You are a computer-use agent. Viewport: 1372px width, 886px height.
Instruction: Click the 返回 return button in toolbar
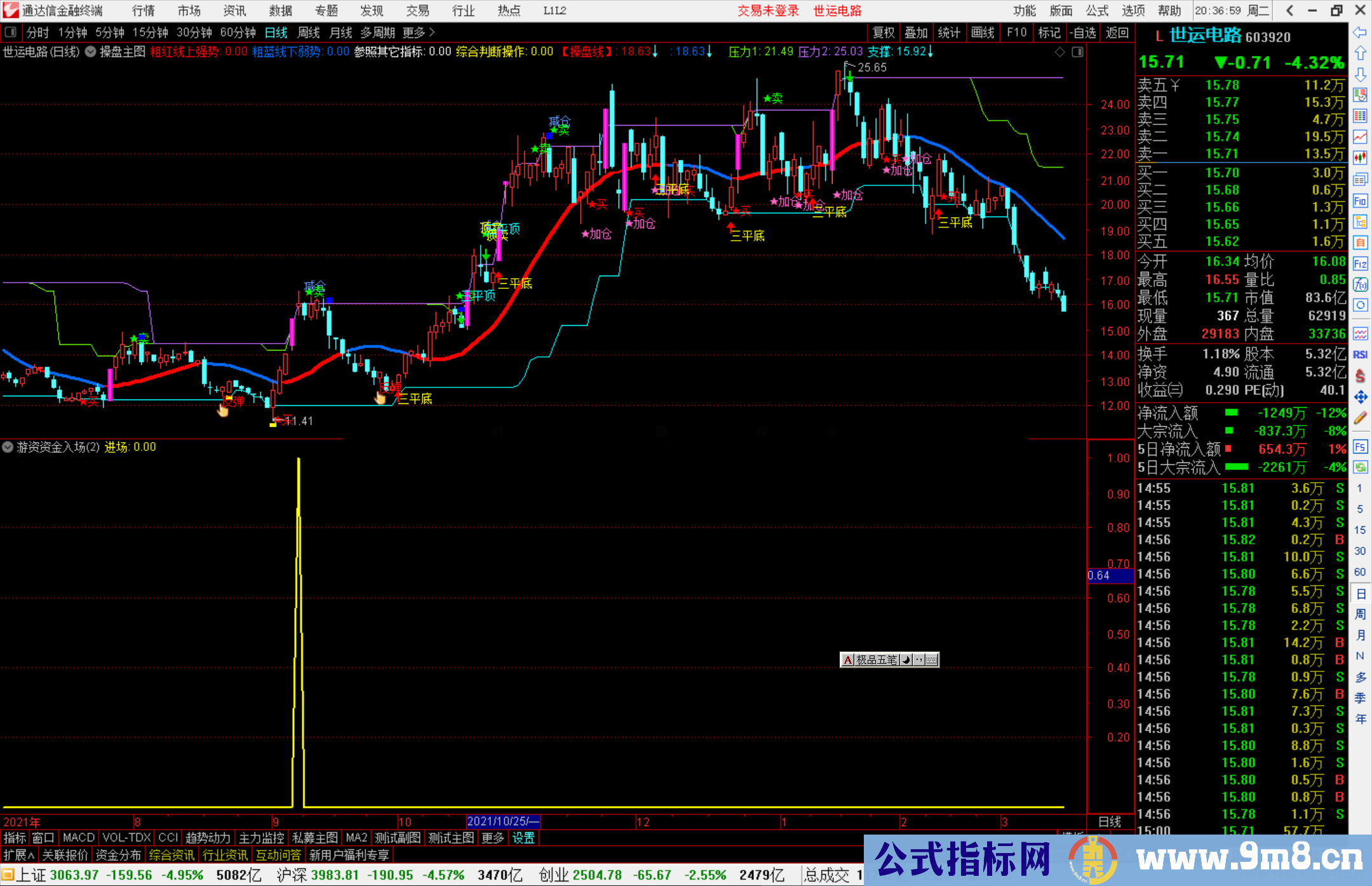[x=1117, y=32]
